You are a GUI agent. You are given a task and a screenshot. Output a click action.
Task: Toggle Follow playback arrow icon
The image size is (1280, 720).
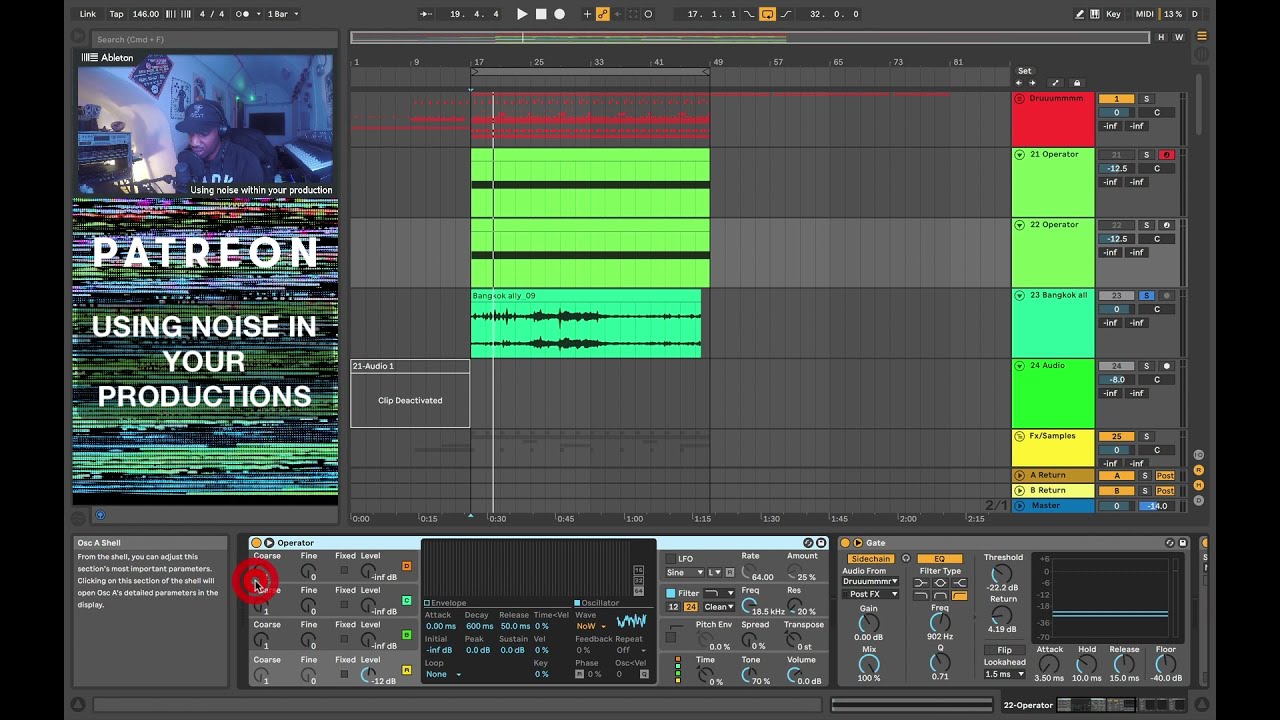click(426, 14)
